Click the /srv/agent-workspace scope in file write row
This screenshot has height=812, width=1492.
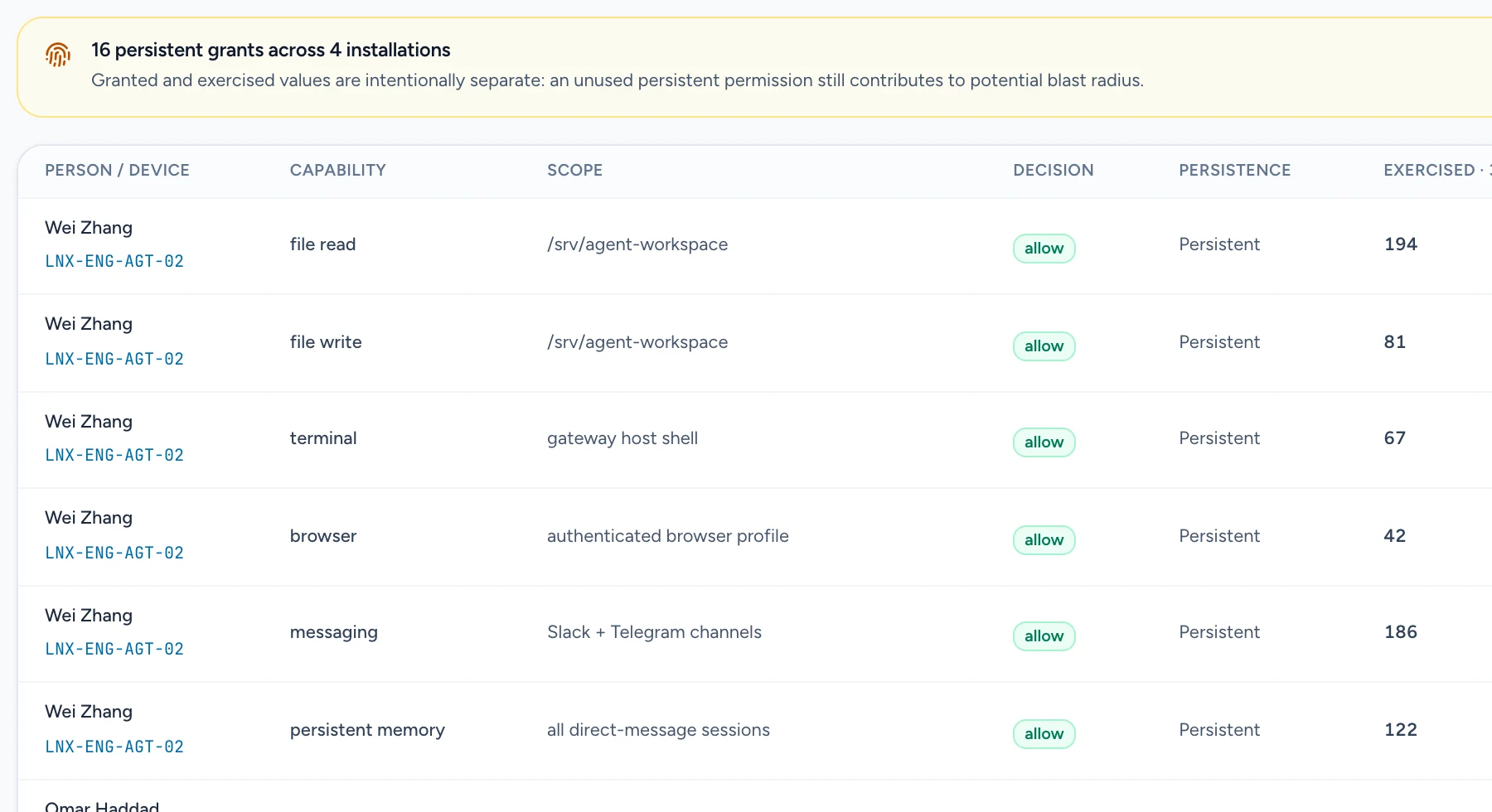(x=637, y=342)
